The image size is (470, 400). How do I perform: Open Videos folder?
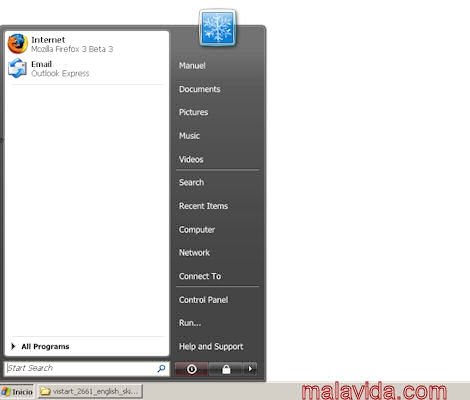click(x=191, y=159)
